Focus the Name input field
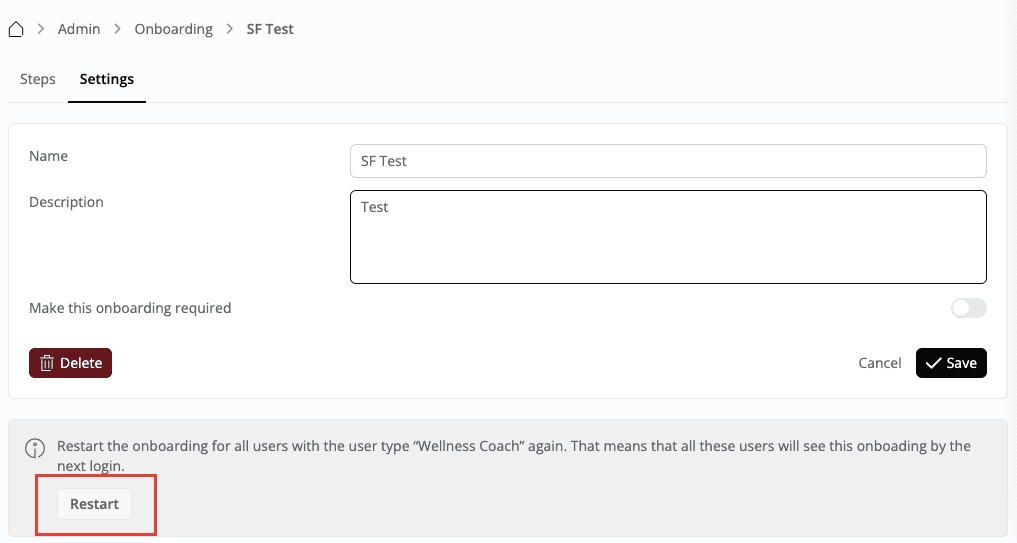Image resolution: width=1017 pixels, height=543 pixels. click(668, 161)
